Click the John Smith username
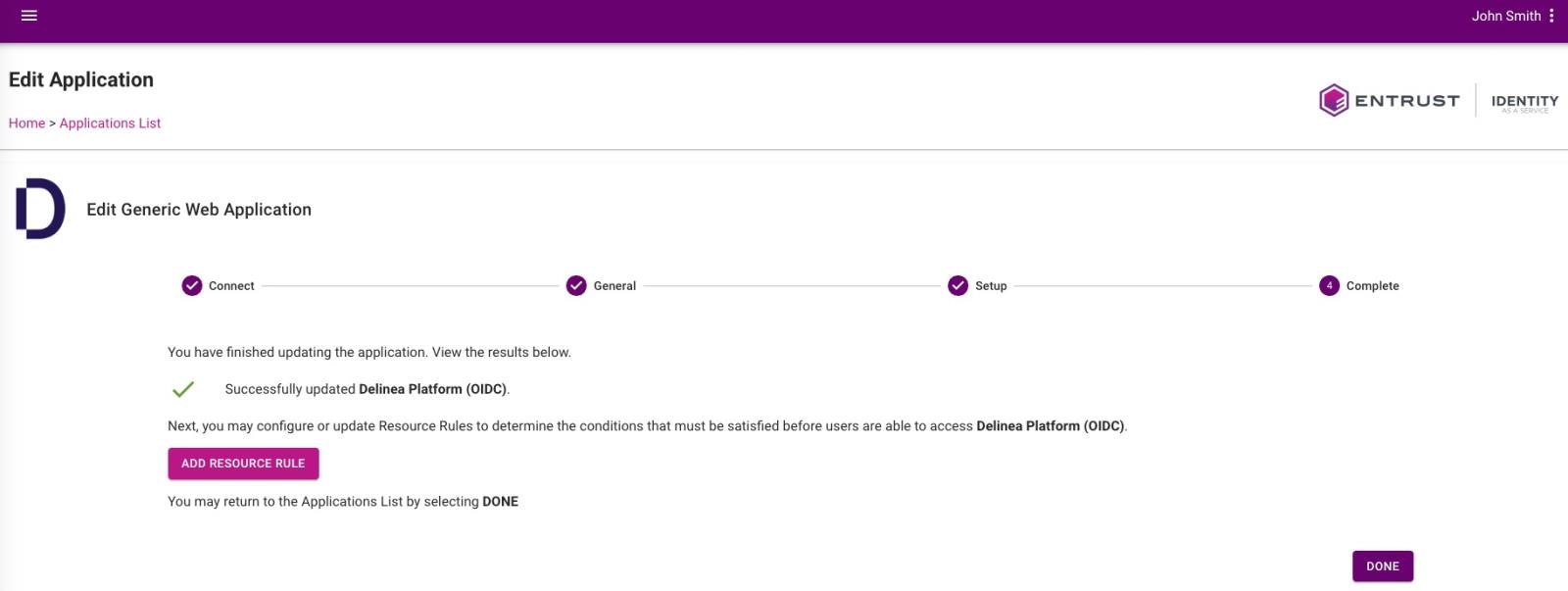This screenshot has width=1568, height=591. [1505, 16]
